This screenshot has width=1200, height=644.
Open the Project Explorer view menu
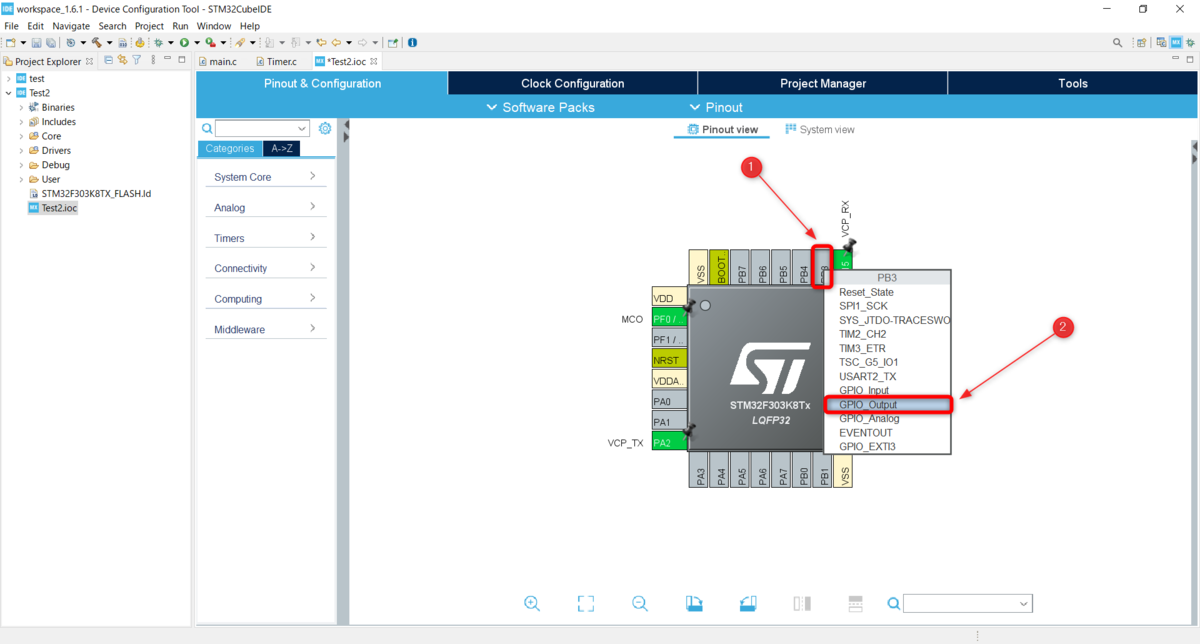pyautogui.click(x=152, y=60)
